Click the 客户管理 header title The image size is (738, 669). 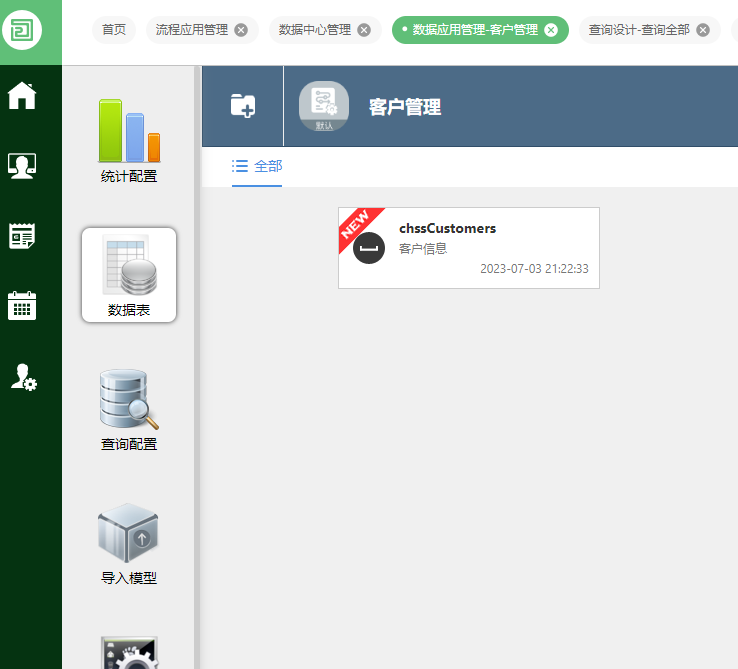pos(405,107)
